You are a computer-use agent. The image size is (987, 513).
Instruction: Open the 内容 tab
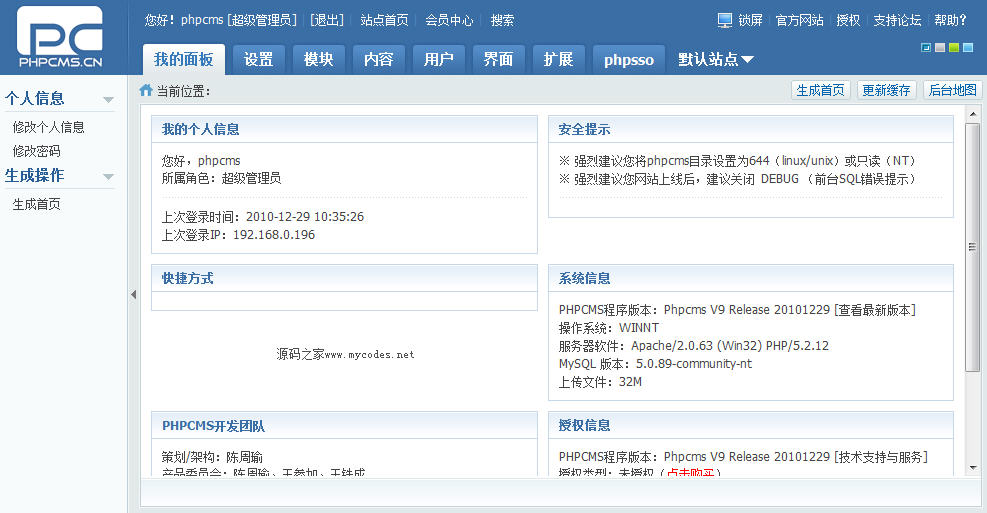tap(378, 59)
